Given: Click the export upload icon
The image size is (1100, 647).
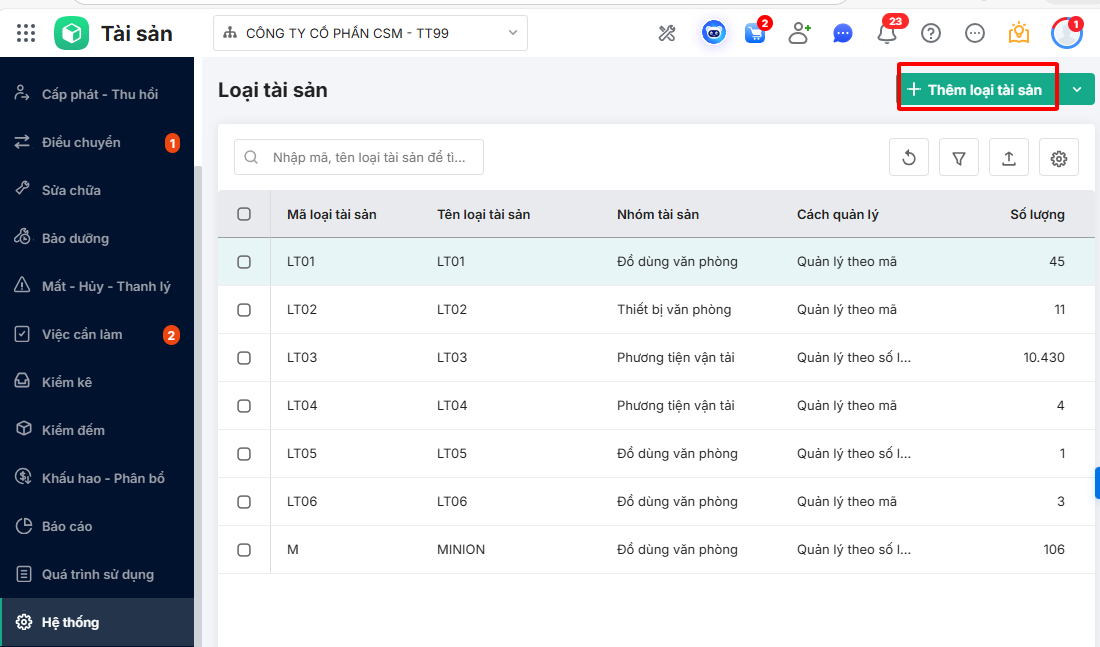Looking at the screenshot, I should [1009, 158].
